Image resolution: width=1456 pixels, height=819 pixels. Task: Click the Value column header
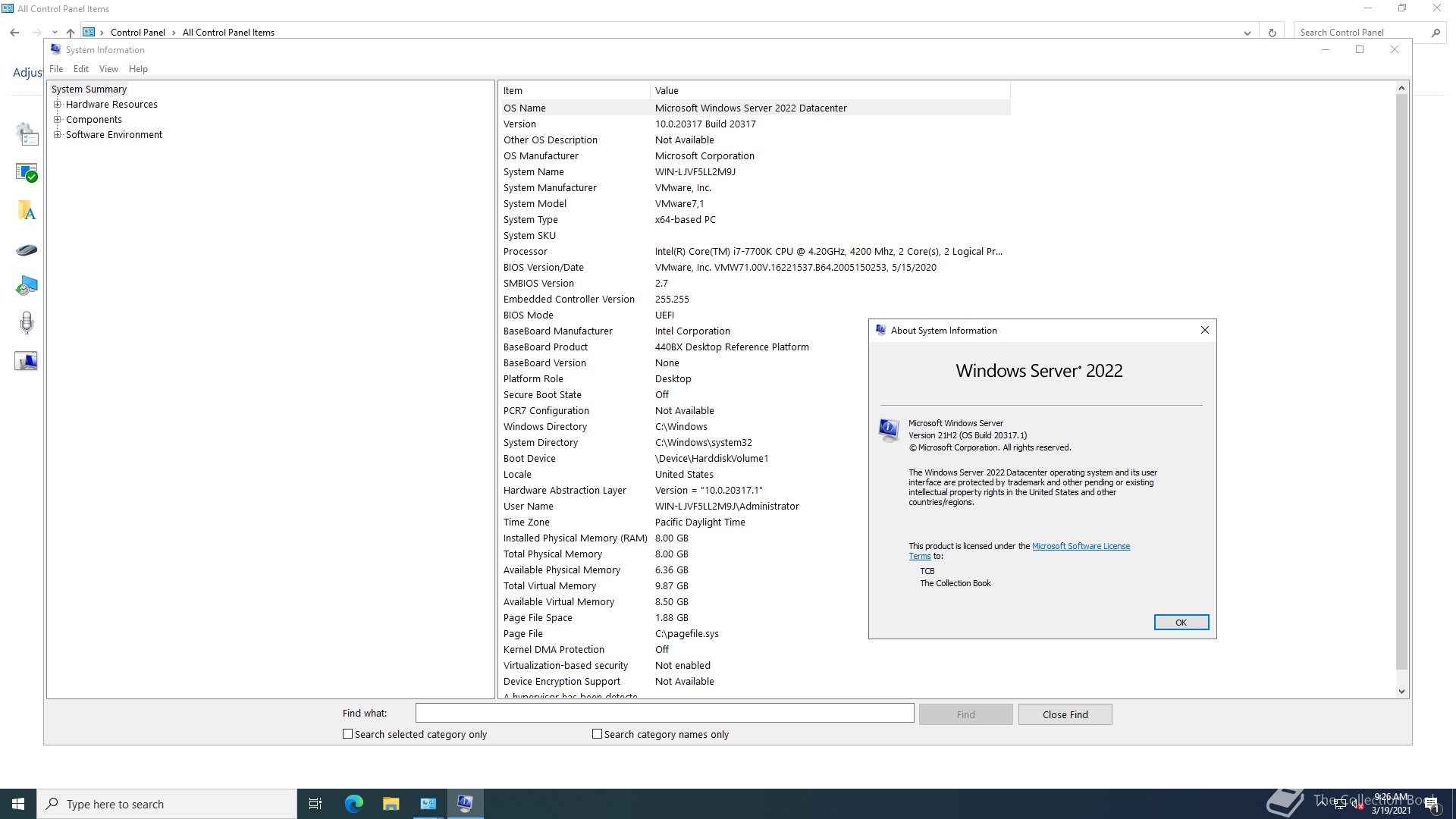point(830,90)
